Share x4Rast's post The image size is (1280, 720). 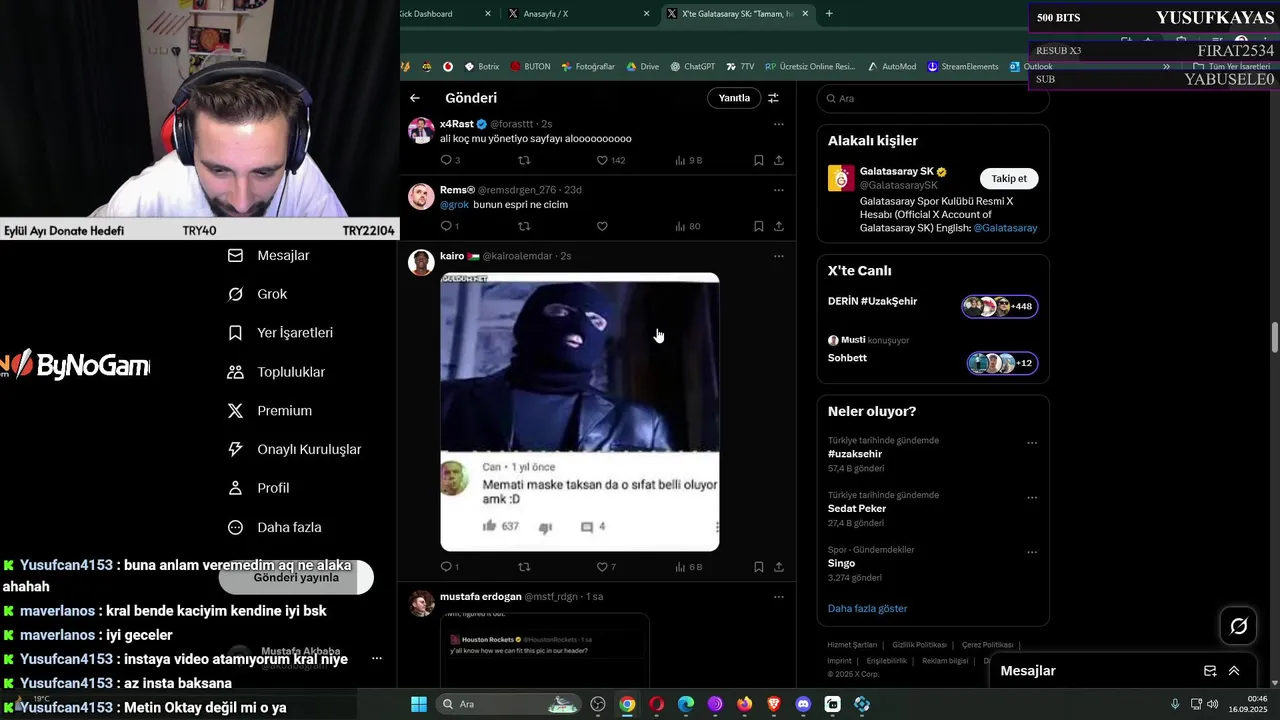pyautogui.click(x=779, y=160)
